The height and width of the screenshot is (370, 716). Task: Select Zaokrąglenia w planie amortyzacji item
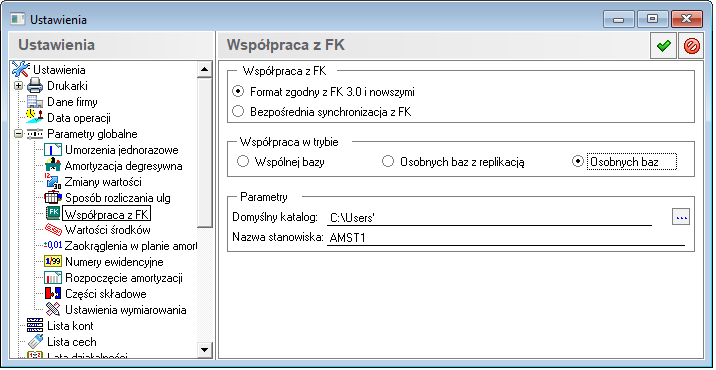coord(131,246)
